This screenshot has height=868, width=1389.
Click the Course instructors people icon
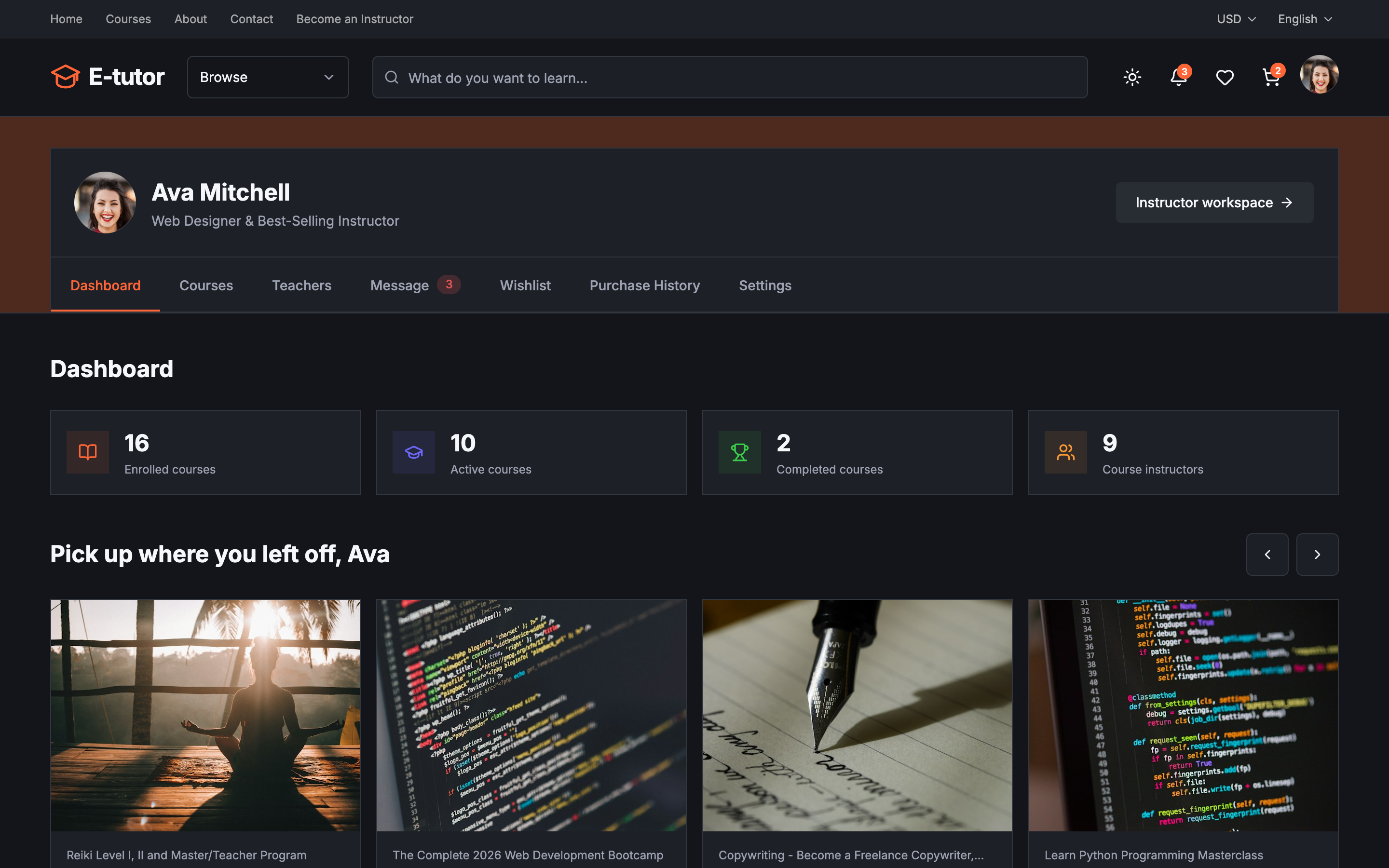[1066, 452]
